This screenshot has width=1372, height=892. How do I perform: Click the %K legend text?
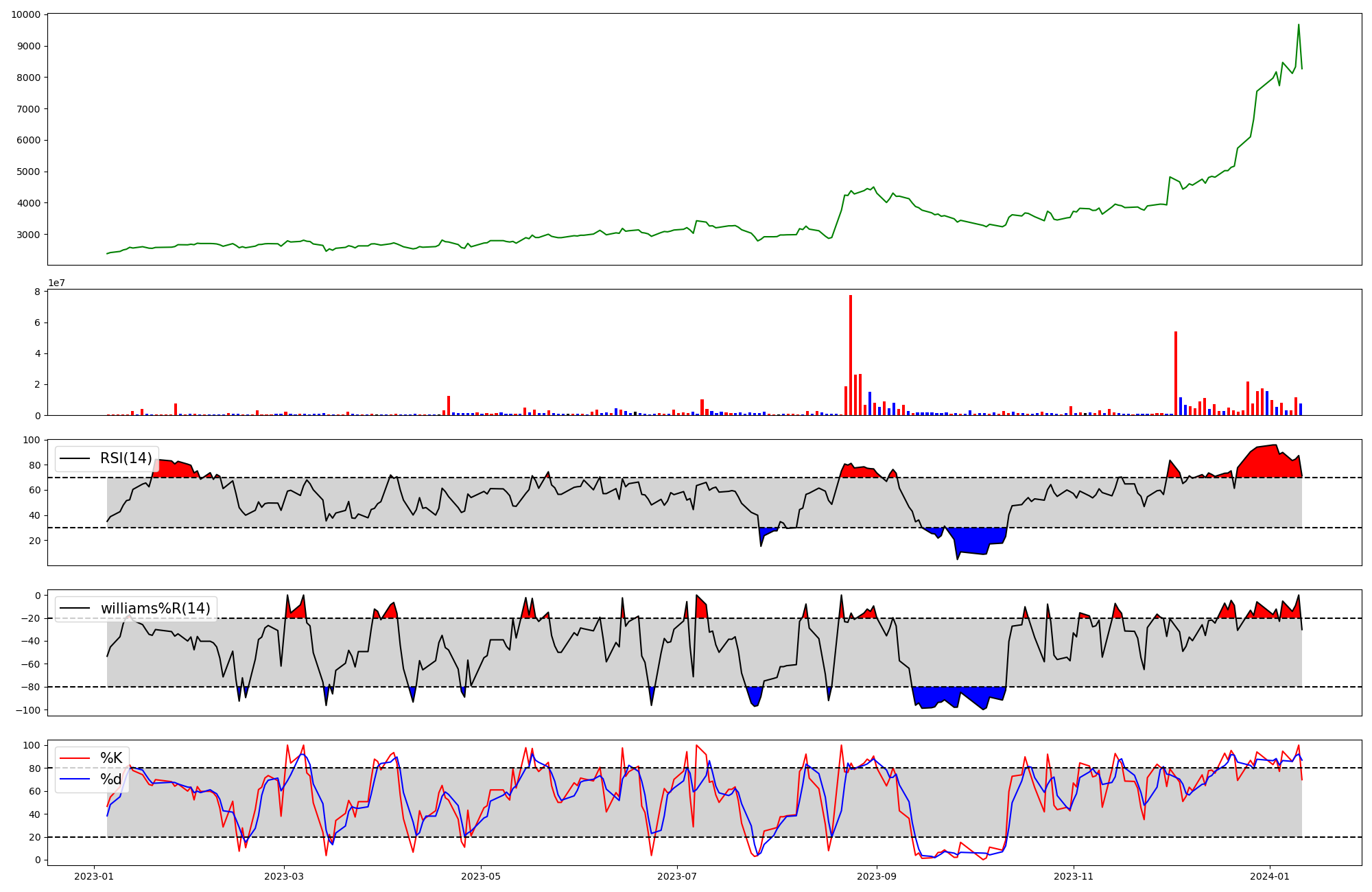click(x=111, y=758)
